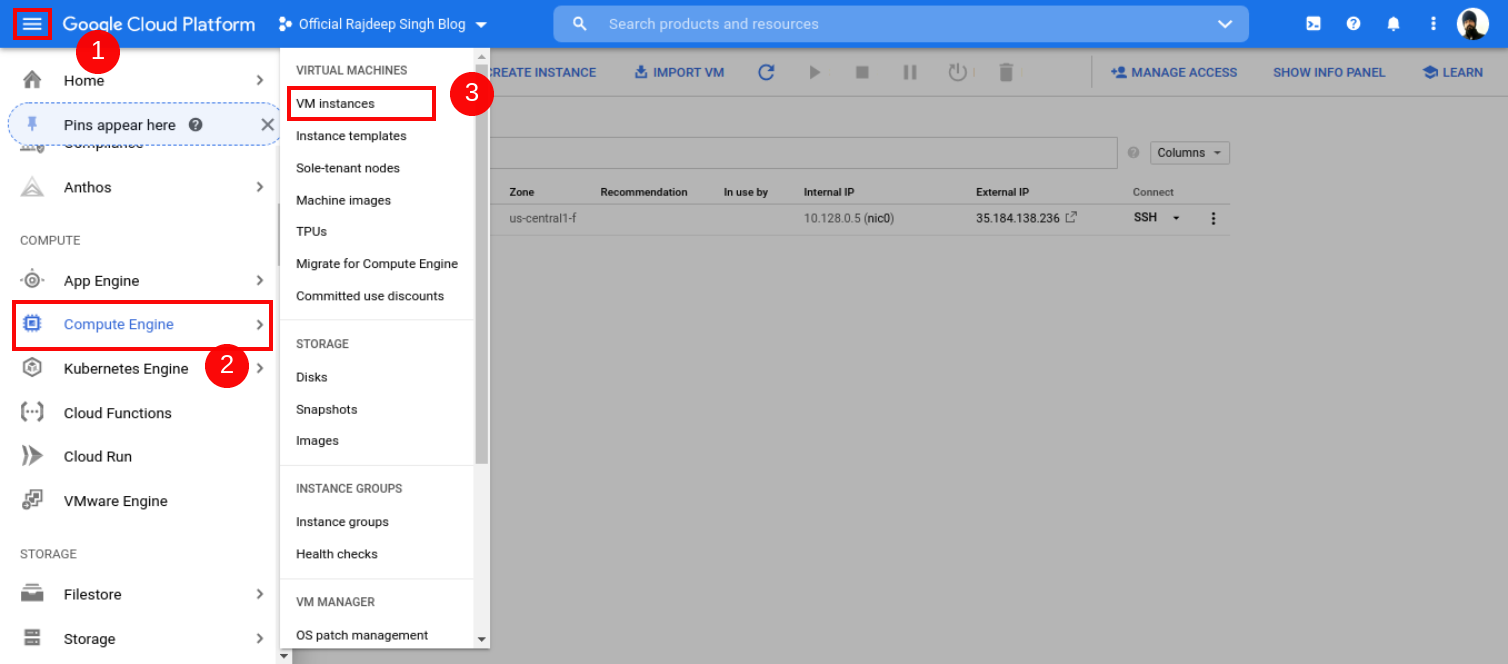Screen dimensions: 1508x664
Task: Open the notifications bell
Action: (x=1393, y=23)
